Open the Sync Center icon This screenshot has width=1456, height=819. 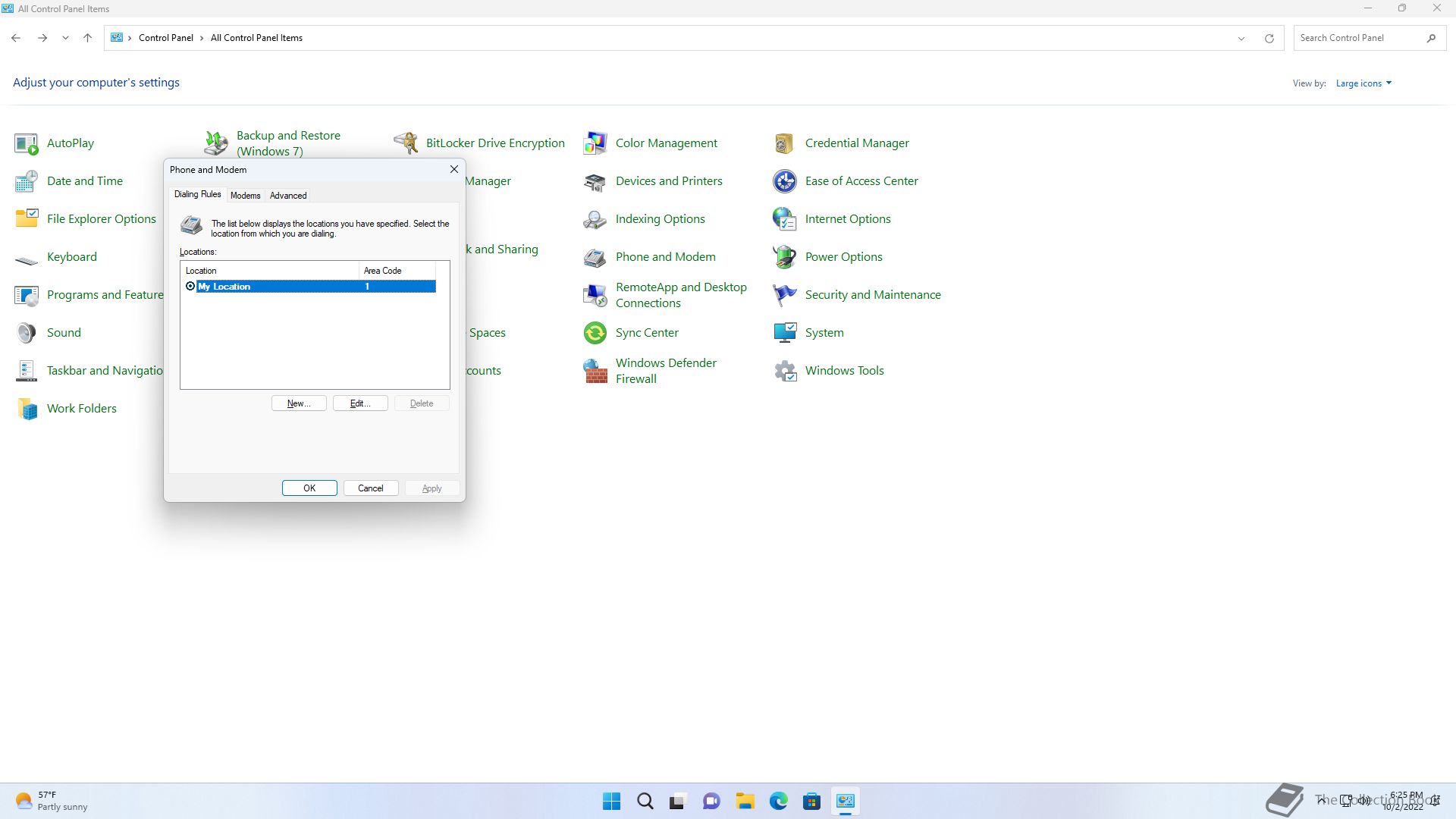click(595, 333)
